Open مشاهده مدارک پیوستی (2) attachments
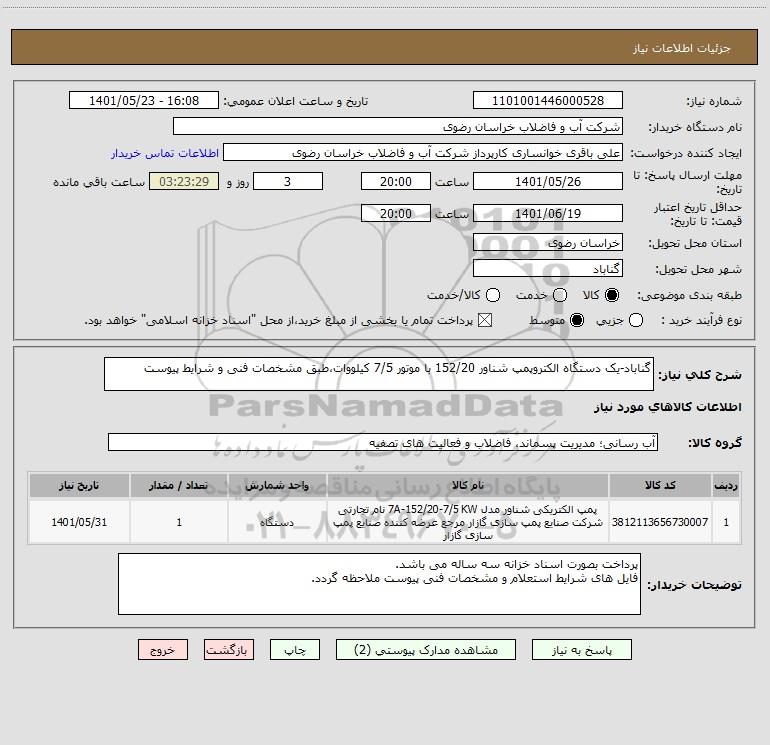Image resolution: width=770 pixels, height=745 pixels. click(426, 650)
